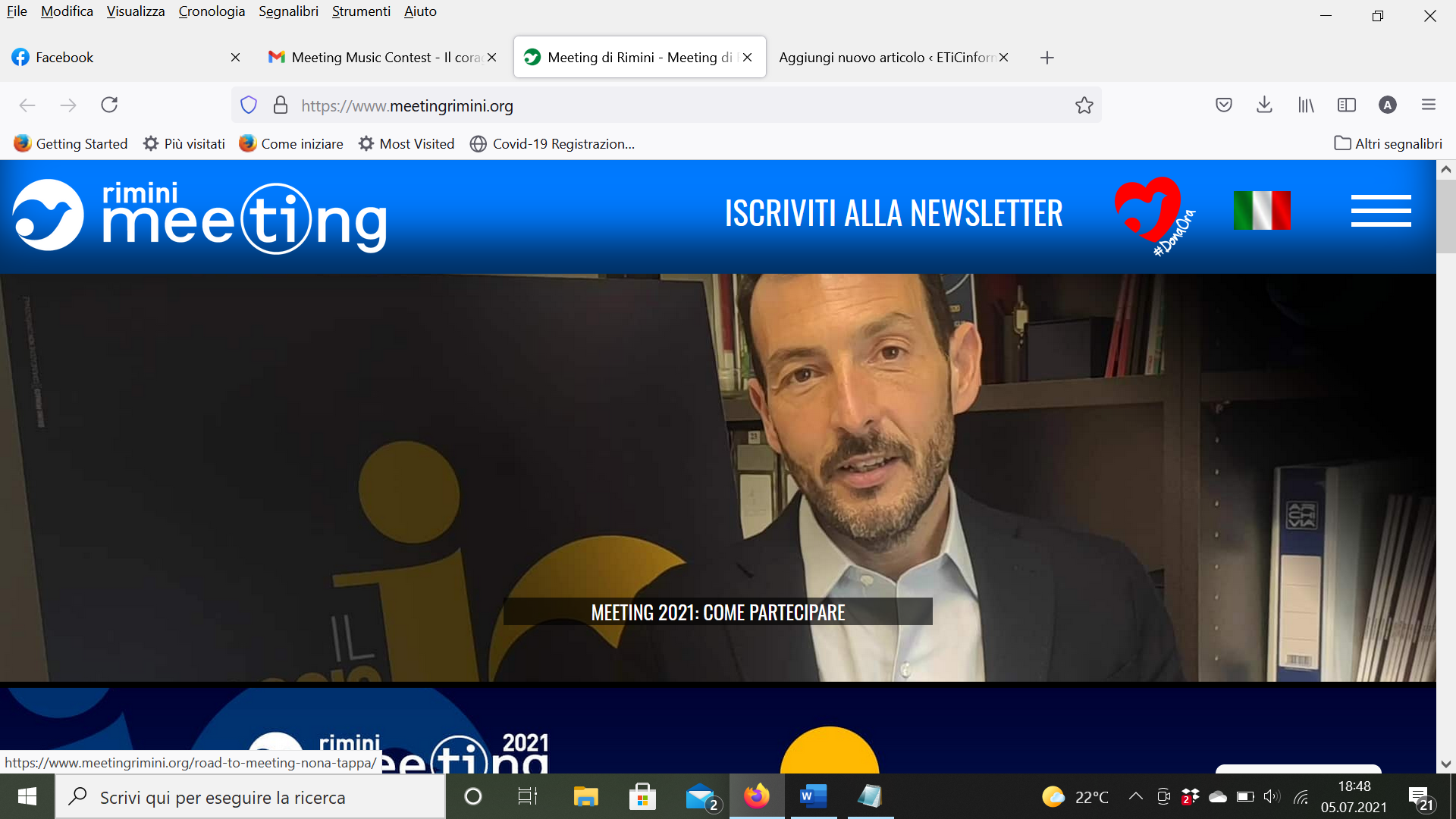Click the browser forward arrow
Image resolution: width=1456 pixels, height=819 pixels.
point(68,105)
